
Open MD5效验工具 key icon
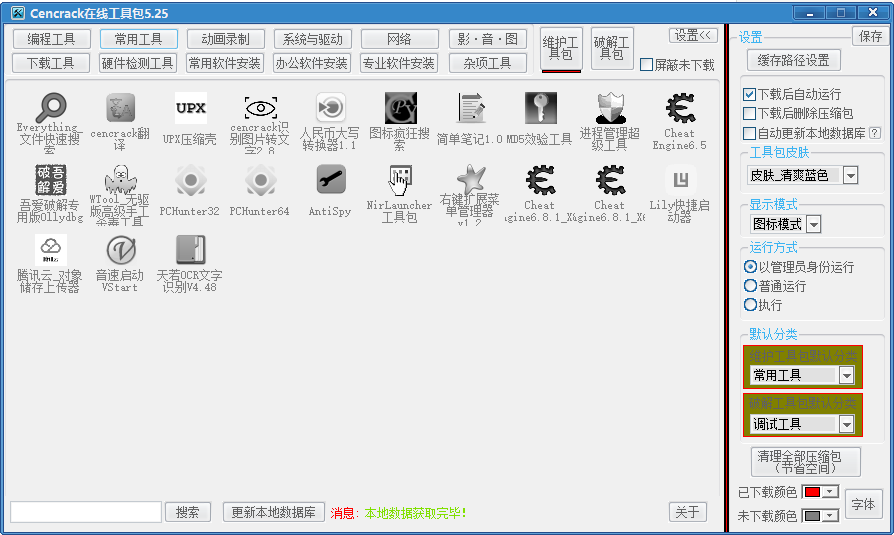541,108
